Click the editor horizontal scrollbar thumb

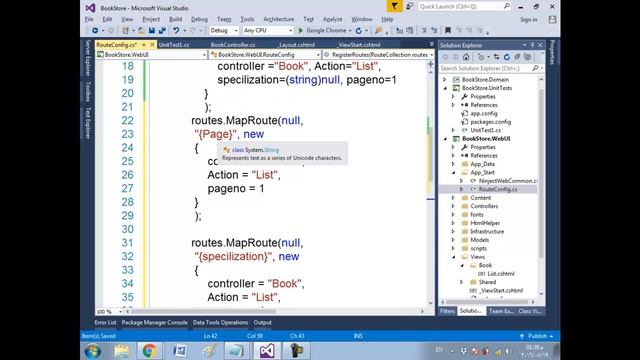[203, 311]
